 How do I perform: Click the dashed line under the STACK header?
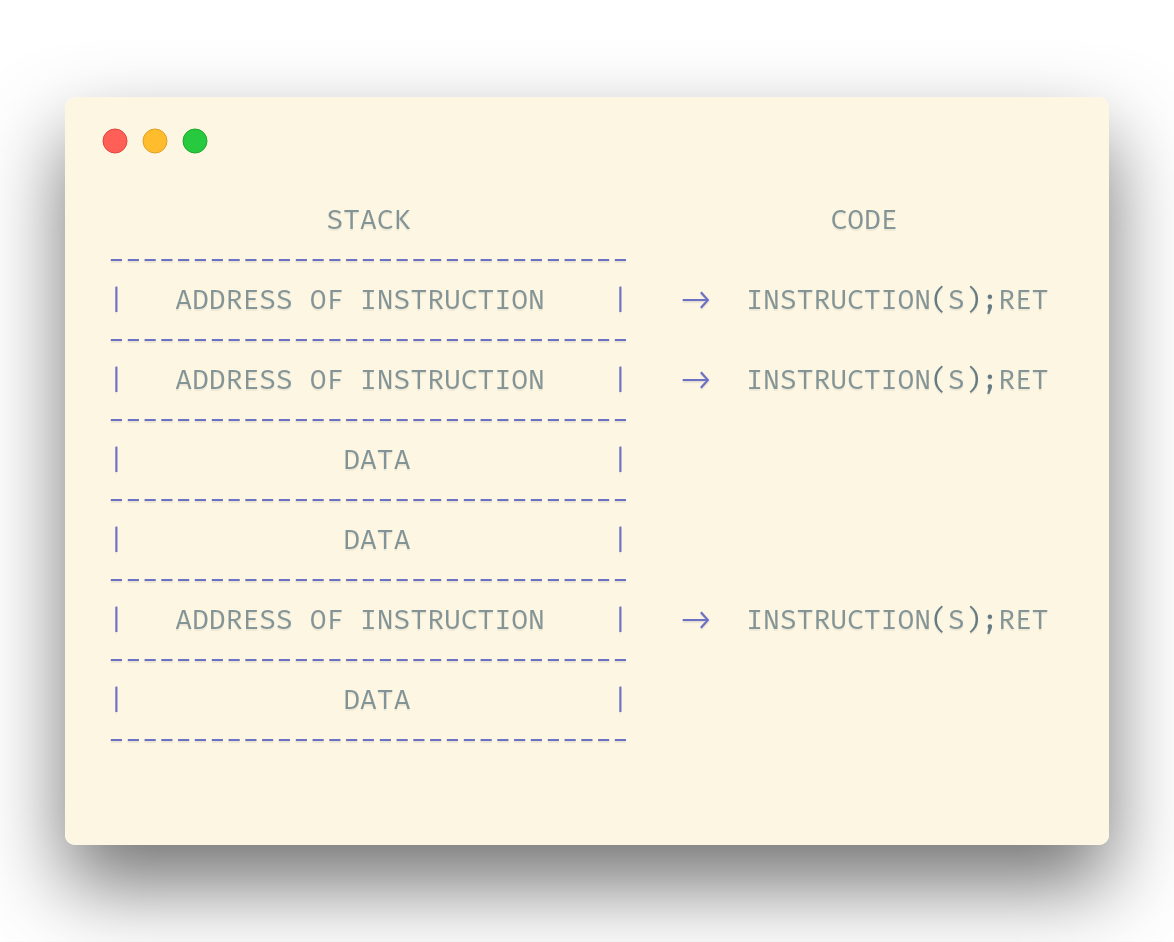pyautogui.click(x=368, y=261)
